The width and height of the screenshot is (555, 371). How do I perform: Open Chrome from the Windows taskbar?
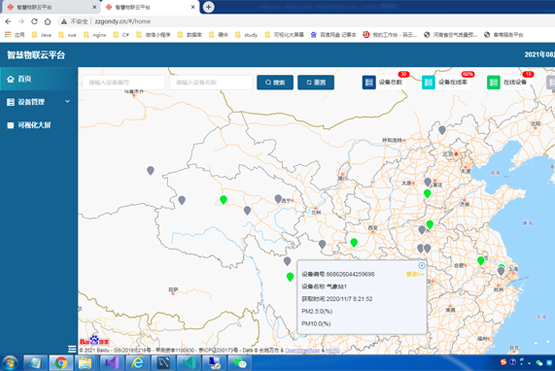(x=61, y=363)
